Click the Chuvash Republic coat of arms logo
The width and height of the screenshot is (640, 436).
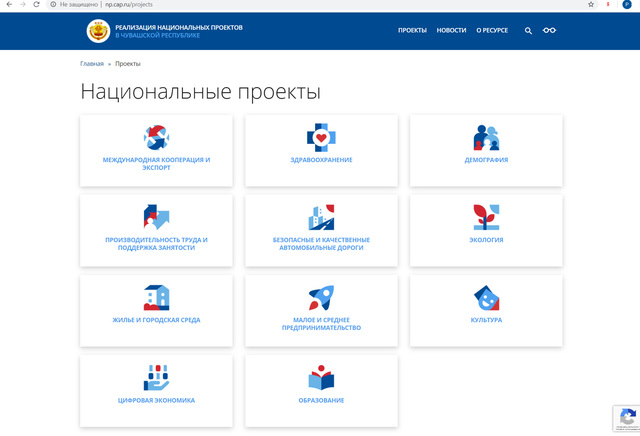98,31
